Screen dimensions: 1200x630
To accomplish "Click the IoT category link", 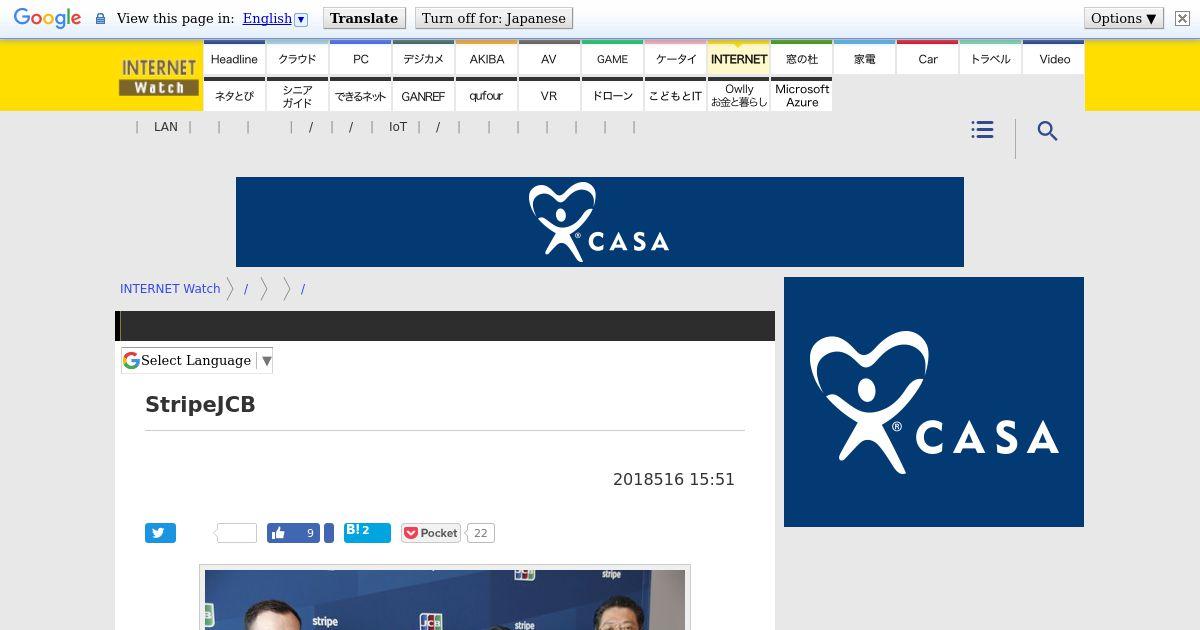I will point(398,127).
